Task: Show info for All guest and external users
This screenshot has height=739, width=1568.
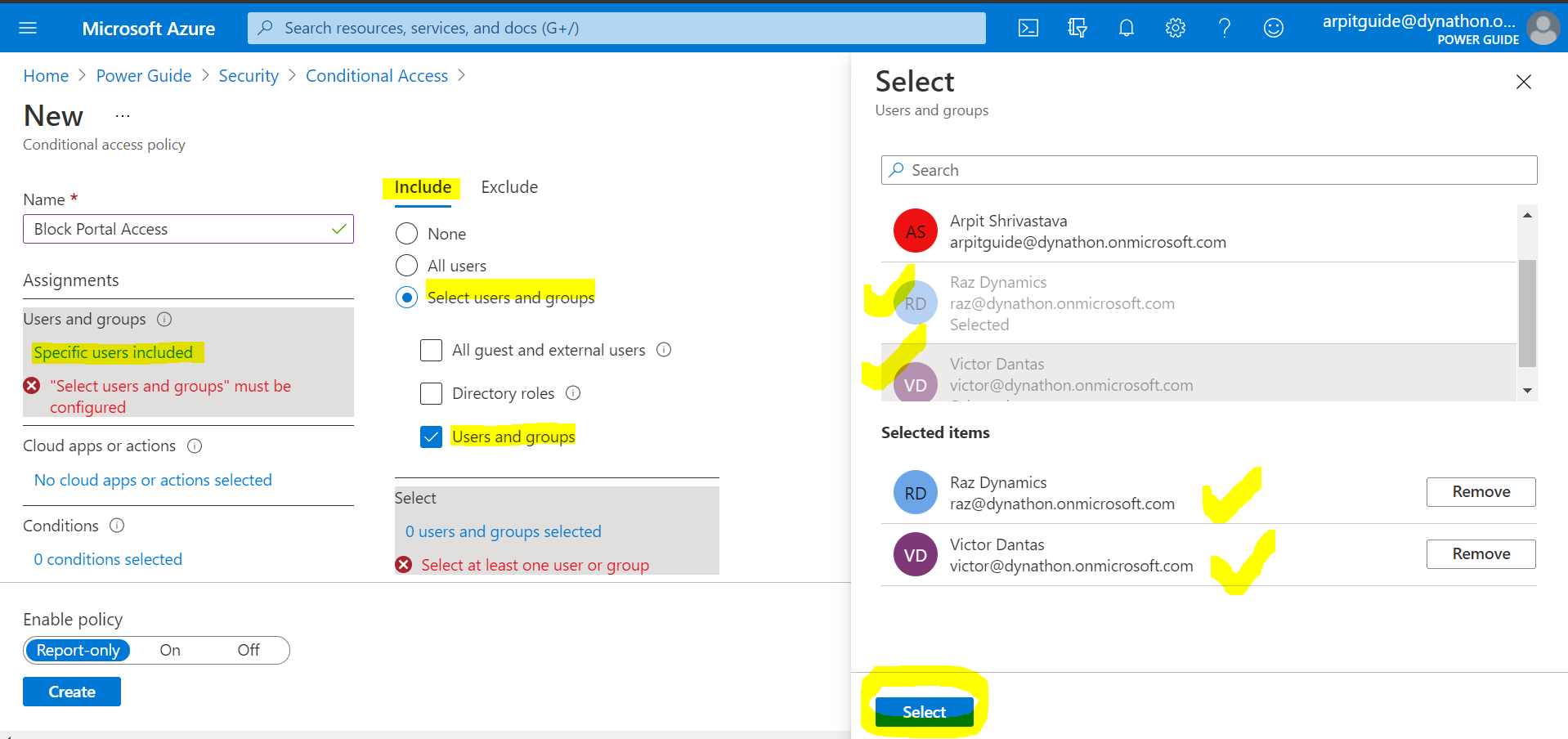Action: point(664,350)
